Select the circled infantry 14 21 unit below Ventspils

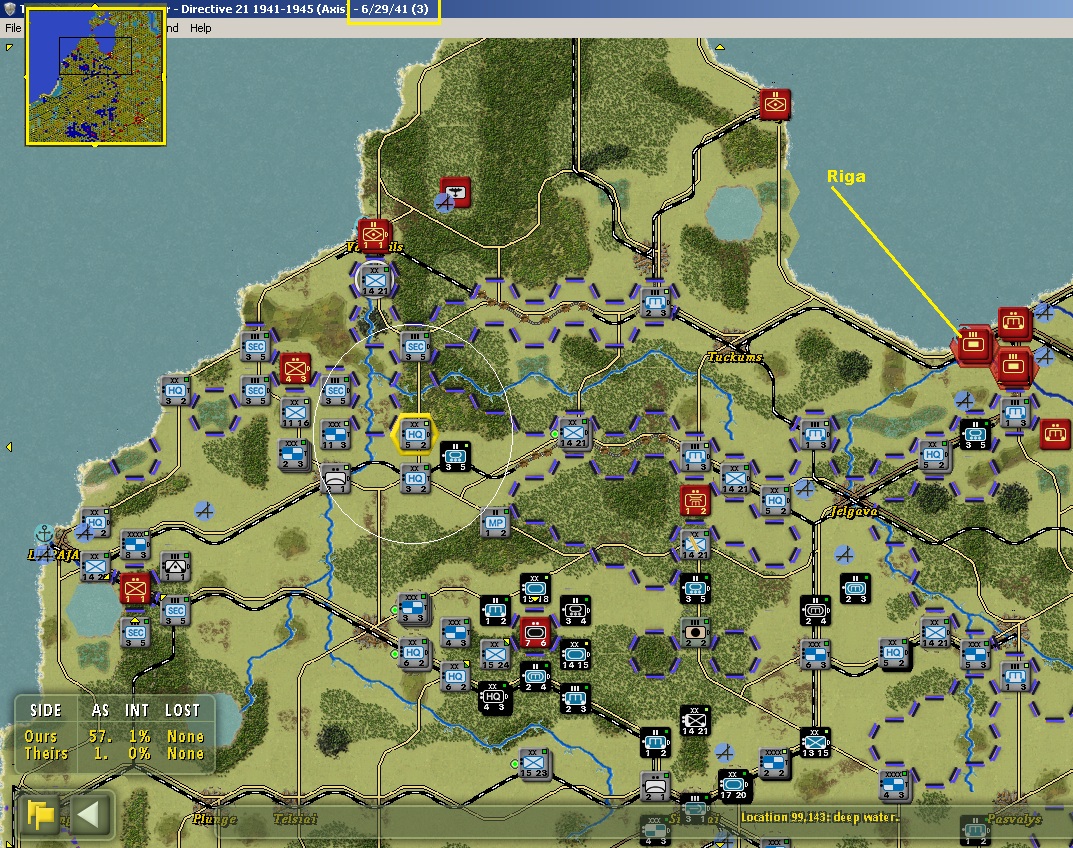click(374, 279)
